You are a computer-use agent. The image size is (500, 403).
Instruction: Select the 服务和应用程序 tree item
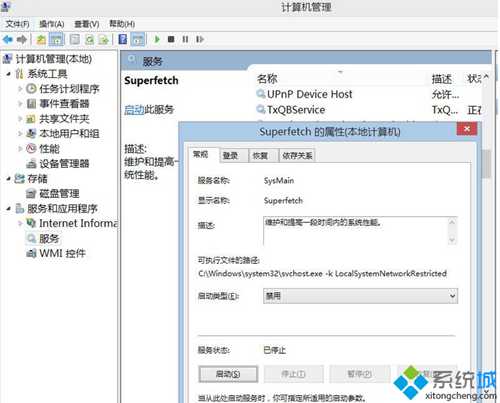(62, 209)
